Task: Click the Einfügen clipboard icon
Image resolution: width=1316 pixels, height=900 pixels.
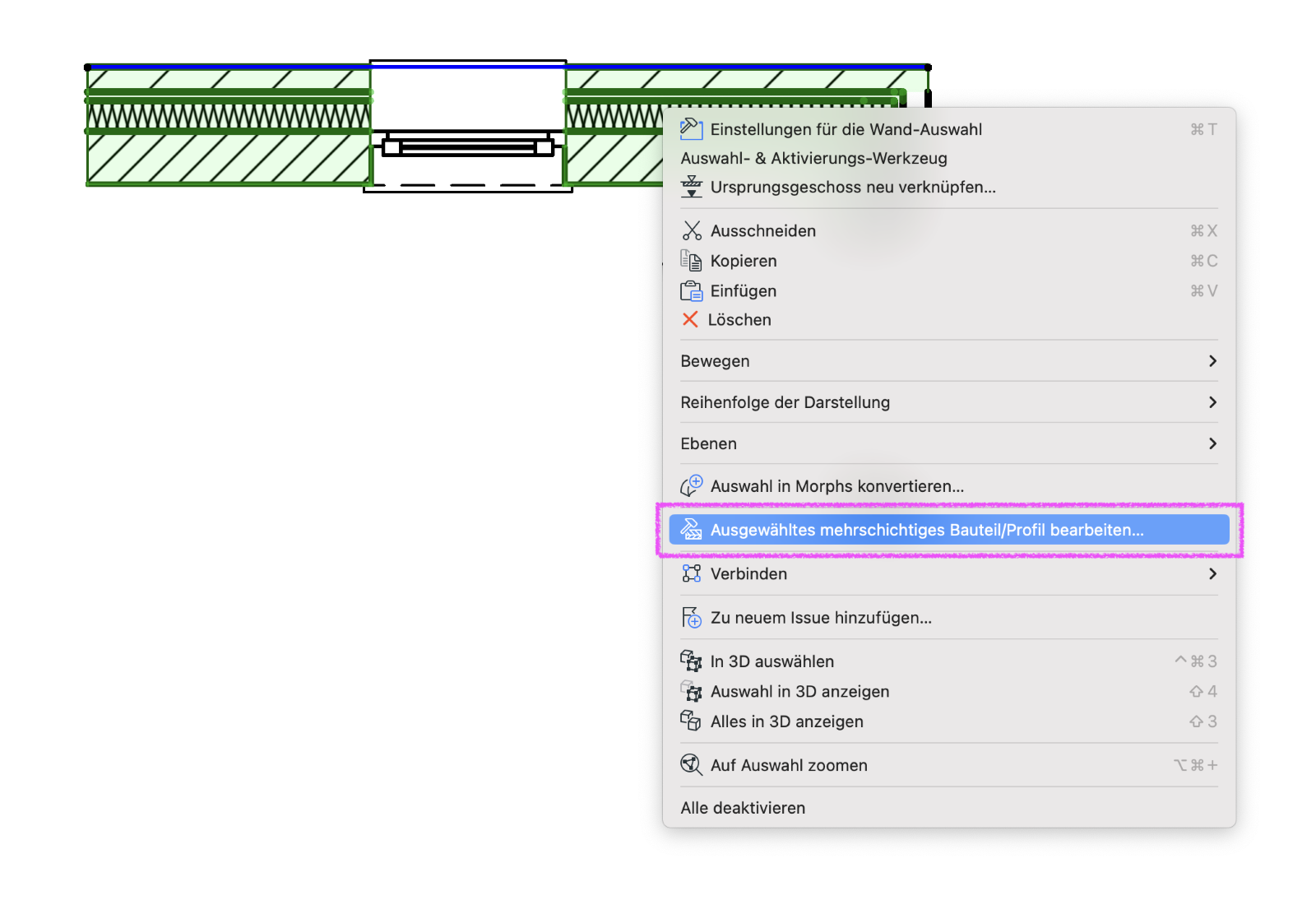Action: (691, 290)
